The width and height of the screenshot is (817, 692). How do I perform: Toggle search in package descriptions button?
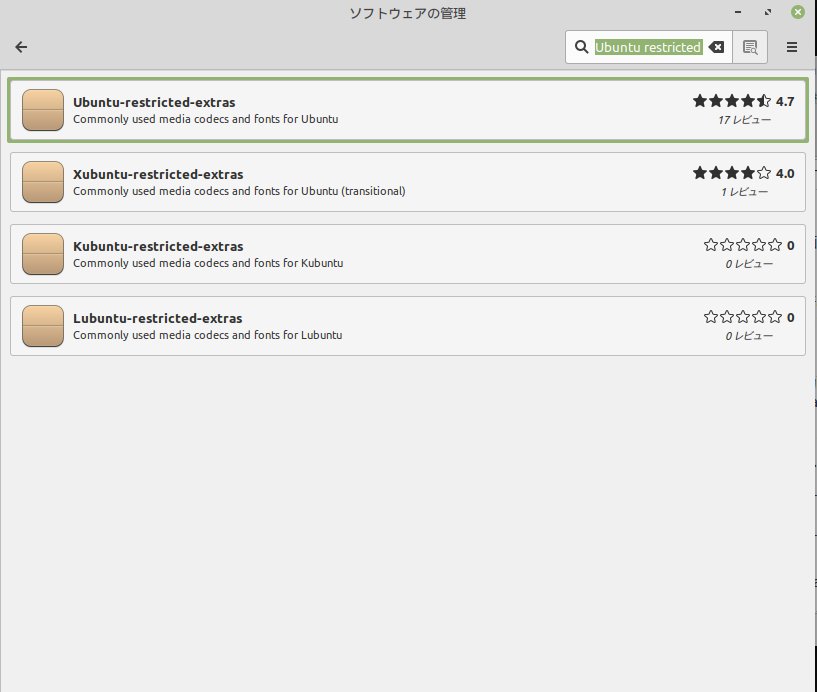(750, 47)
